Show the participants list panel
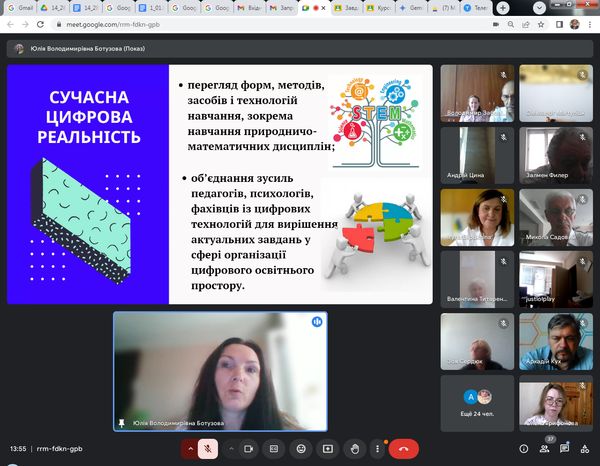The height and width of the screenshot is (466, 600). (x=544, y=449)
